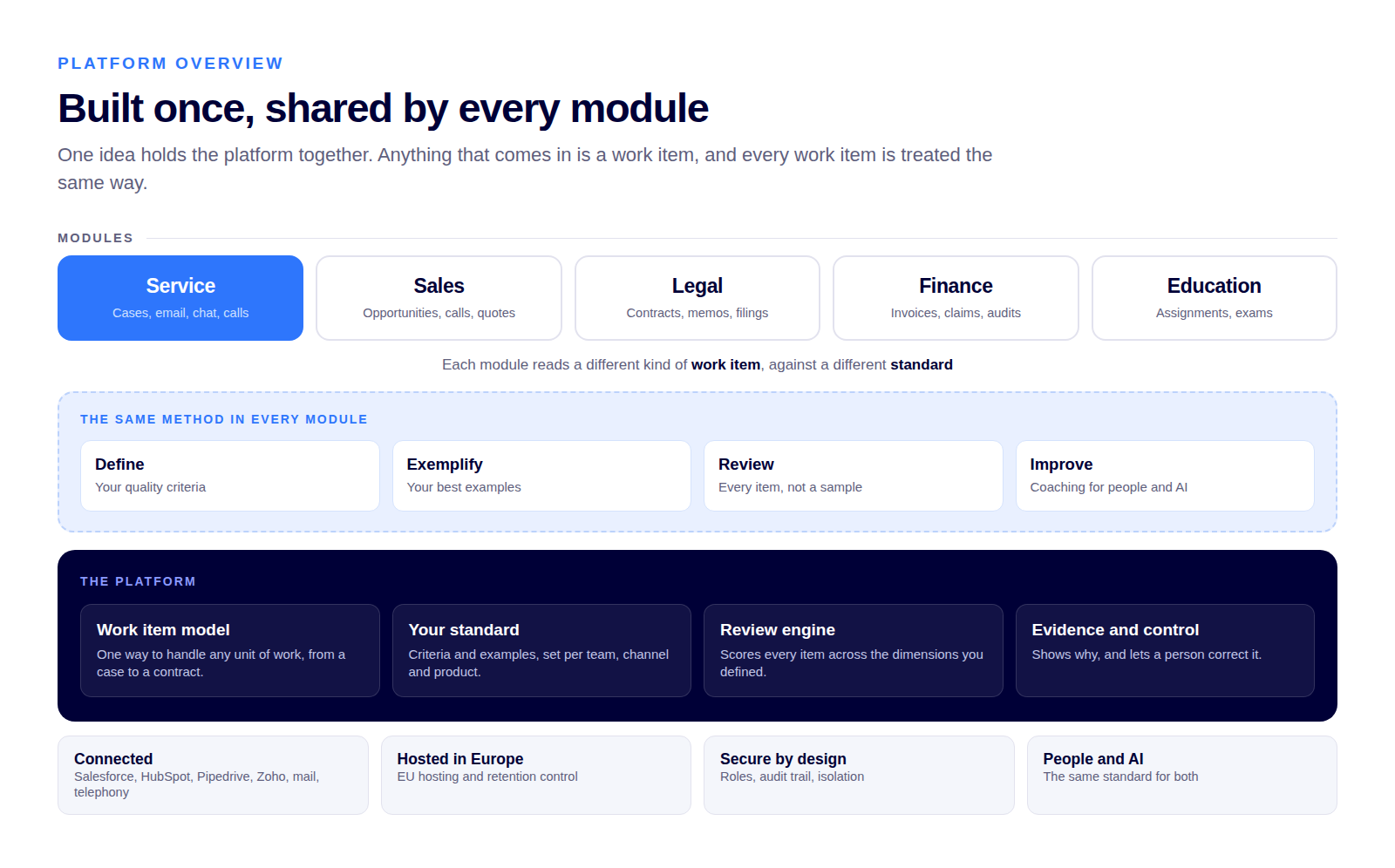1395x868 pixels.
Task: Open the Finance module tab
Action: [956, 298]
